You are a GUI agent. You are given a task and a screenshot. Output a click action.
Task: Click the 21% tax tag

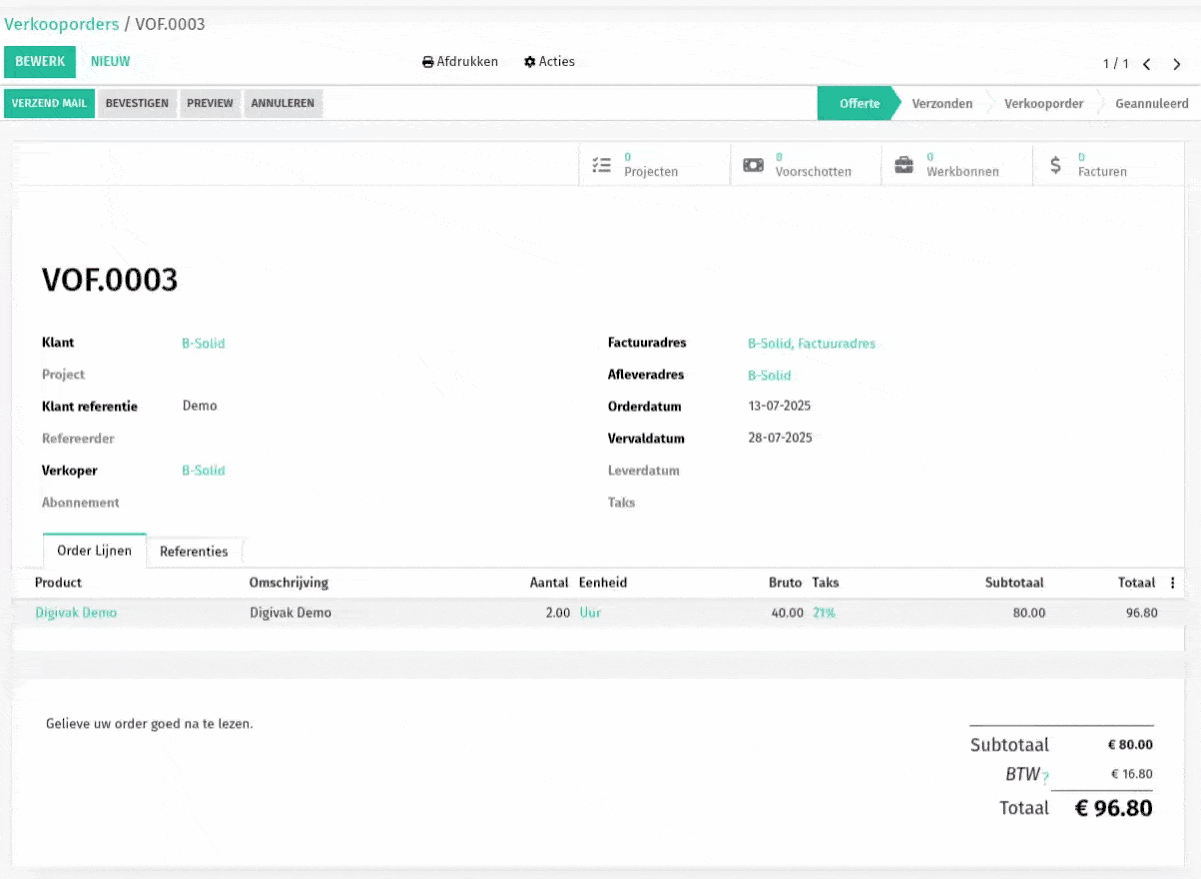point(823,612)
